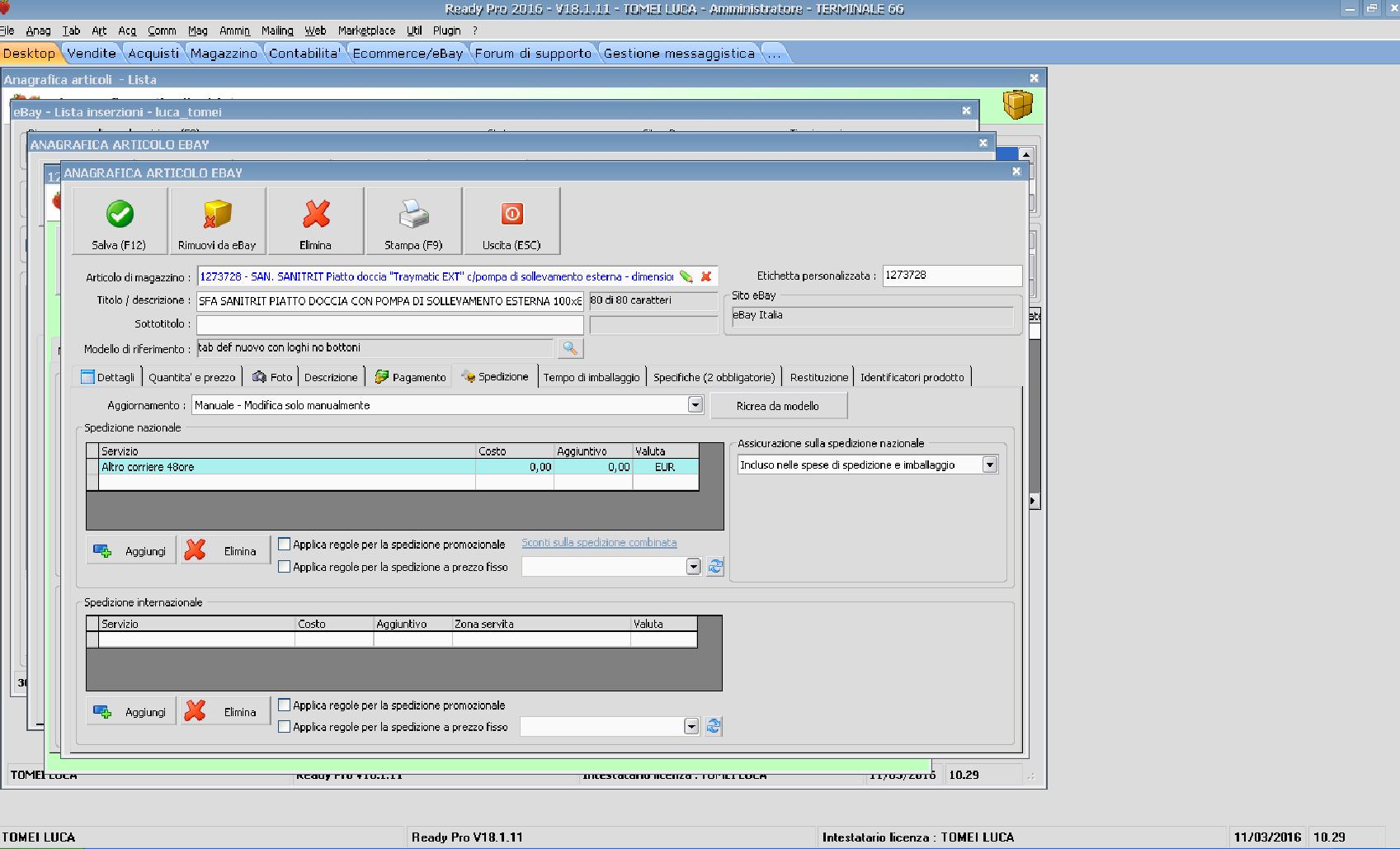Open international fixed-price rule dropdown
1400x849 pixels.
click(692, 726)
